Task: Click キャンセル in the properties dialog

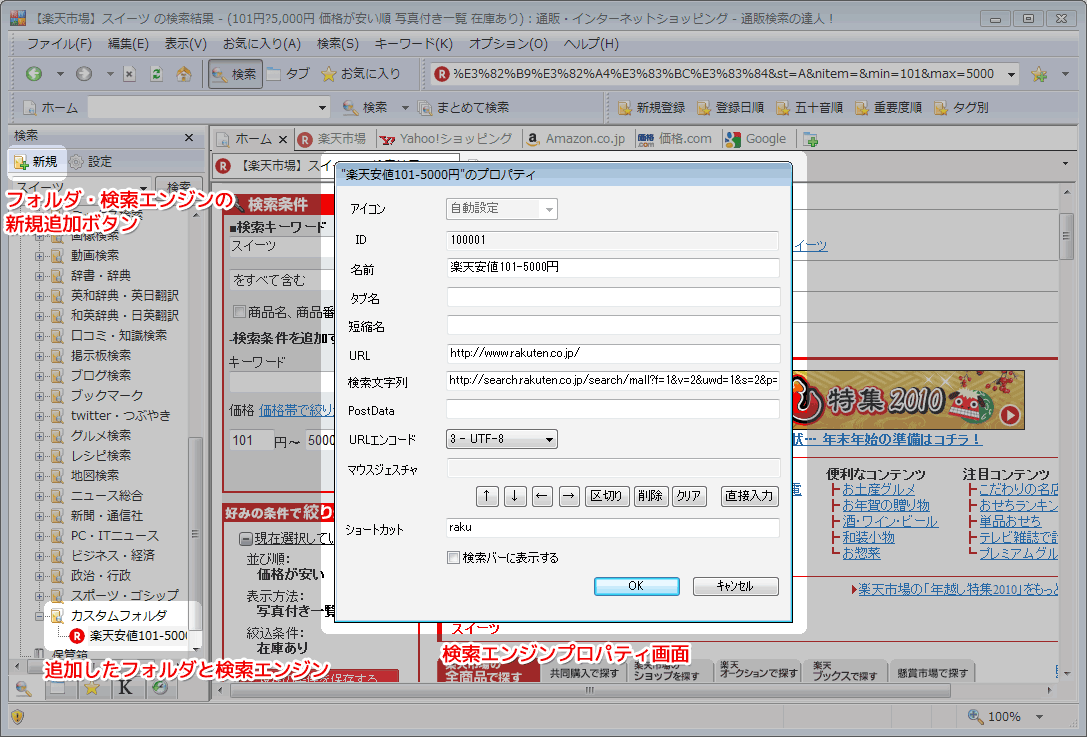Action: pyautogui.click(x=736, y=587)
